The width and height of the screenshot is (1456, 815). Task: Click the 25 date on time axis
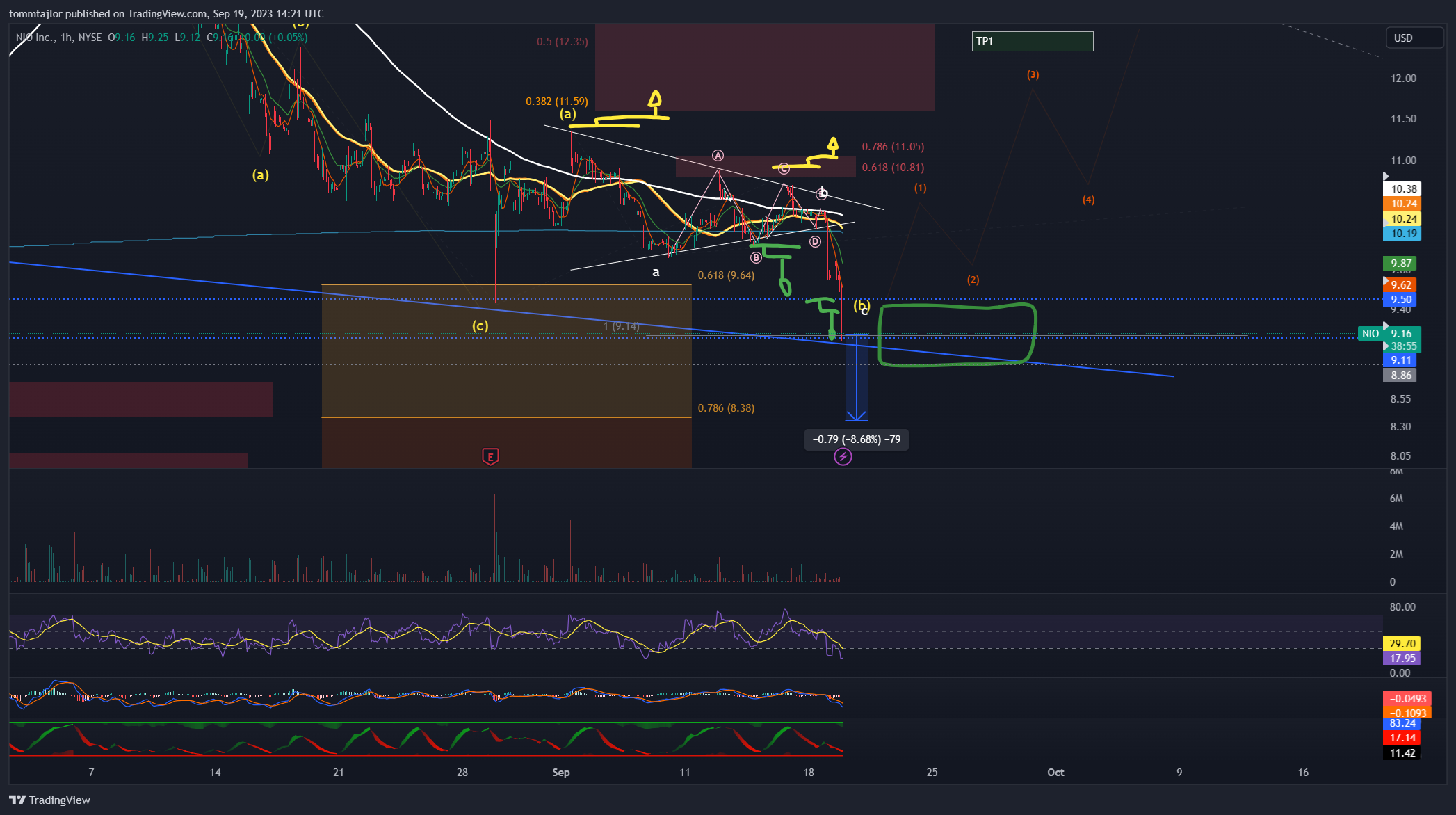(932, 773)
